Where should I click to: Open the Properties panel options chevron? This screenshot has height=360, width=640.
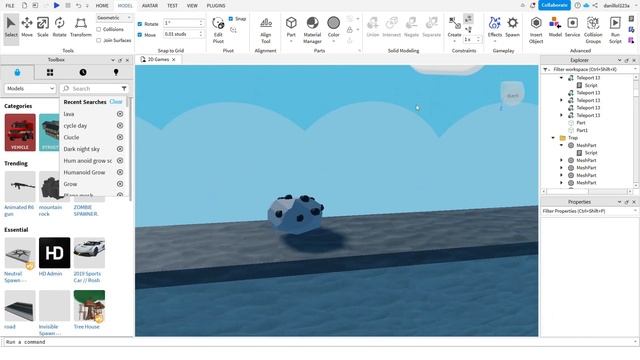[619, 202]
